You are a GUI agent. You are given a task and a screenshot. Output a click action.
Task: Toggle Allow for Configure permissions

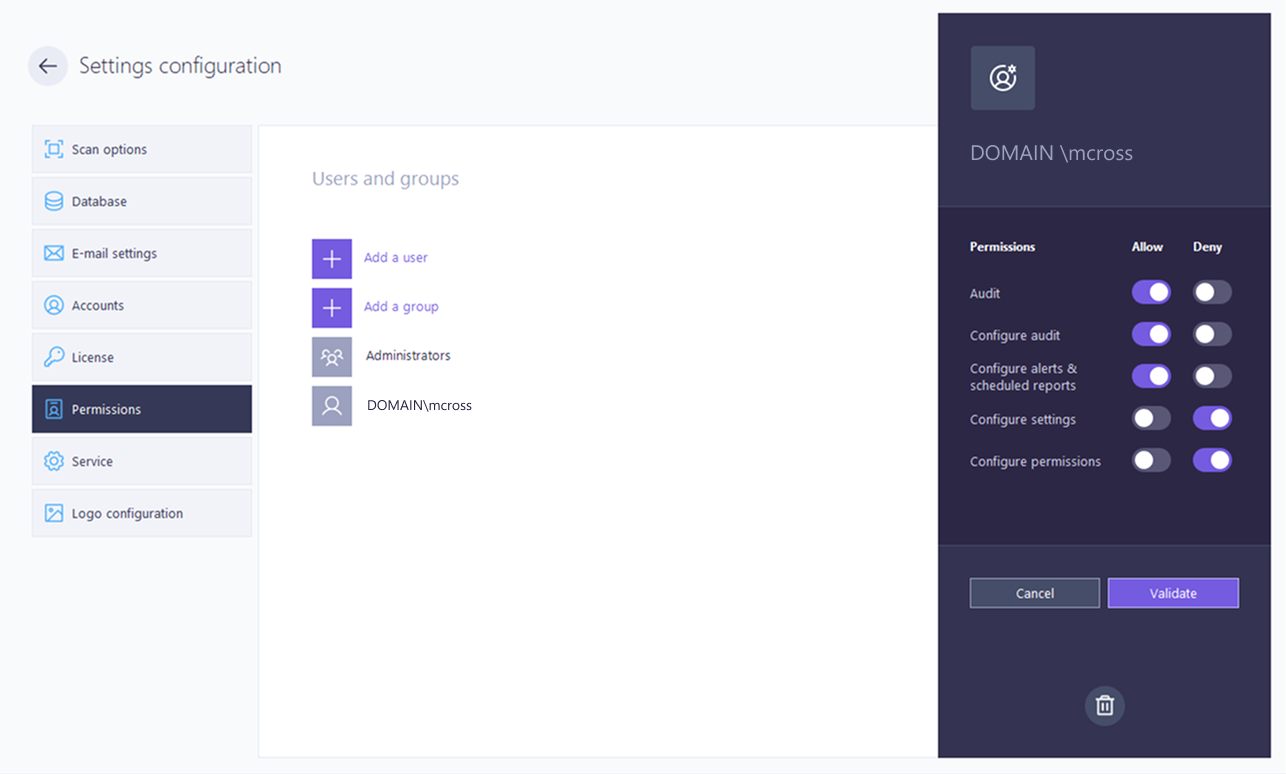(x=1151, y=460)
